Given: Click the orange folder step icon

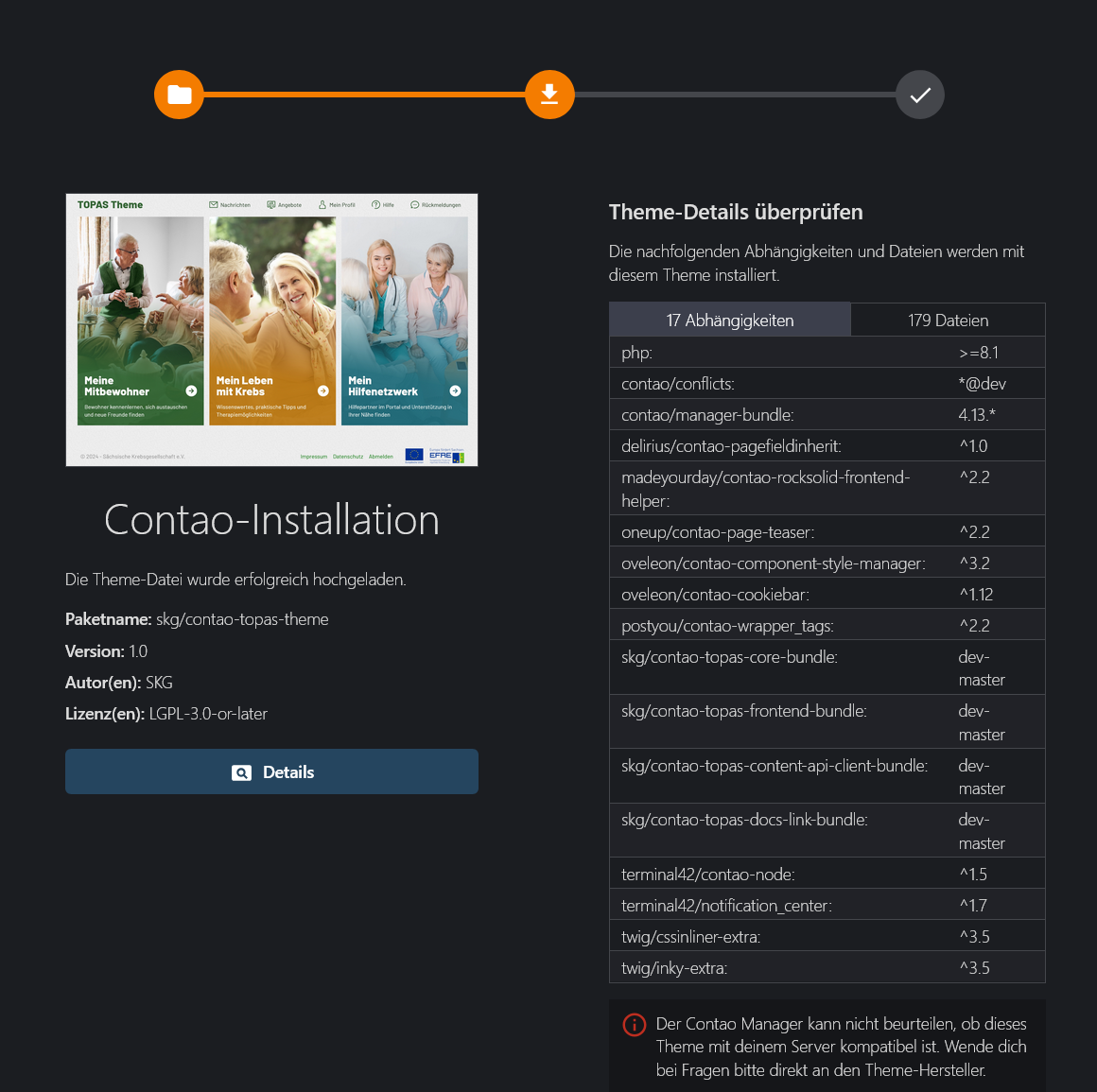Looking at the screenshot, I should pyautogui.click(x=179, y=95).
